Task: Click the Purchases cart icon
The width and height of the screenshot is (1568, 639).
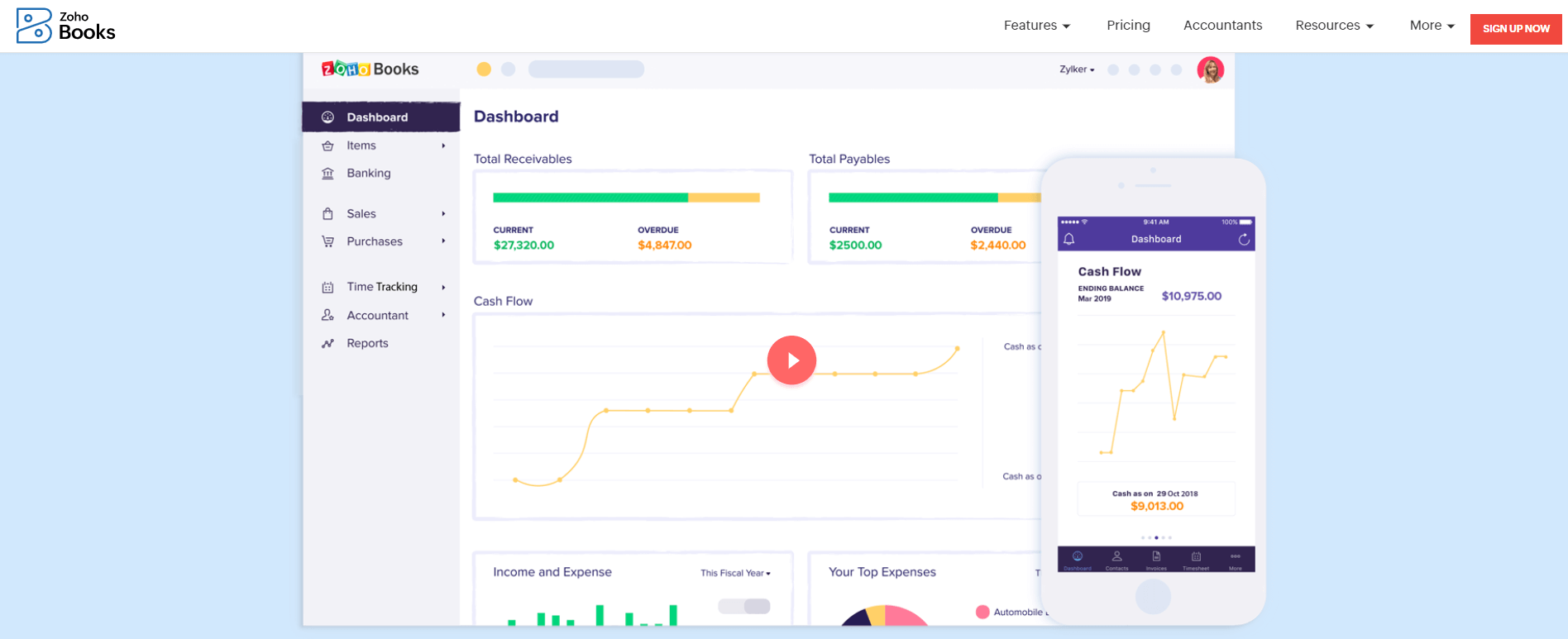Action: tap(327, 241)
